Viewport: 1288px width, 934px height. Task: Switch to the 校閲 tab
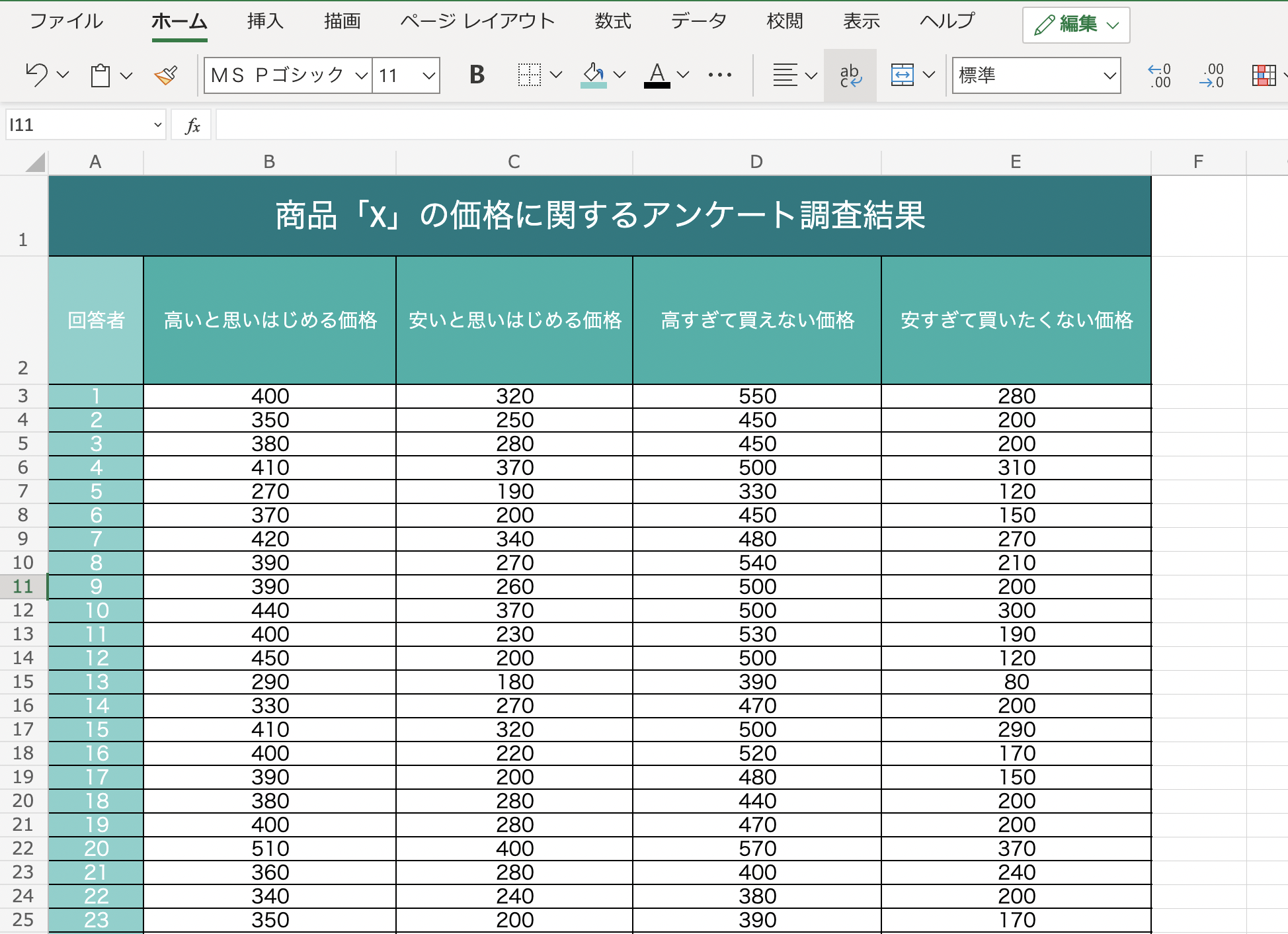785,21
